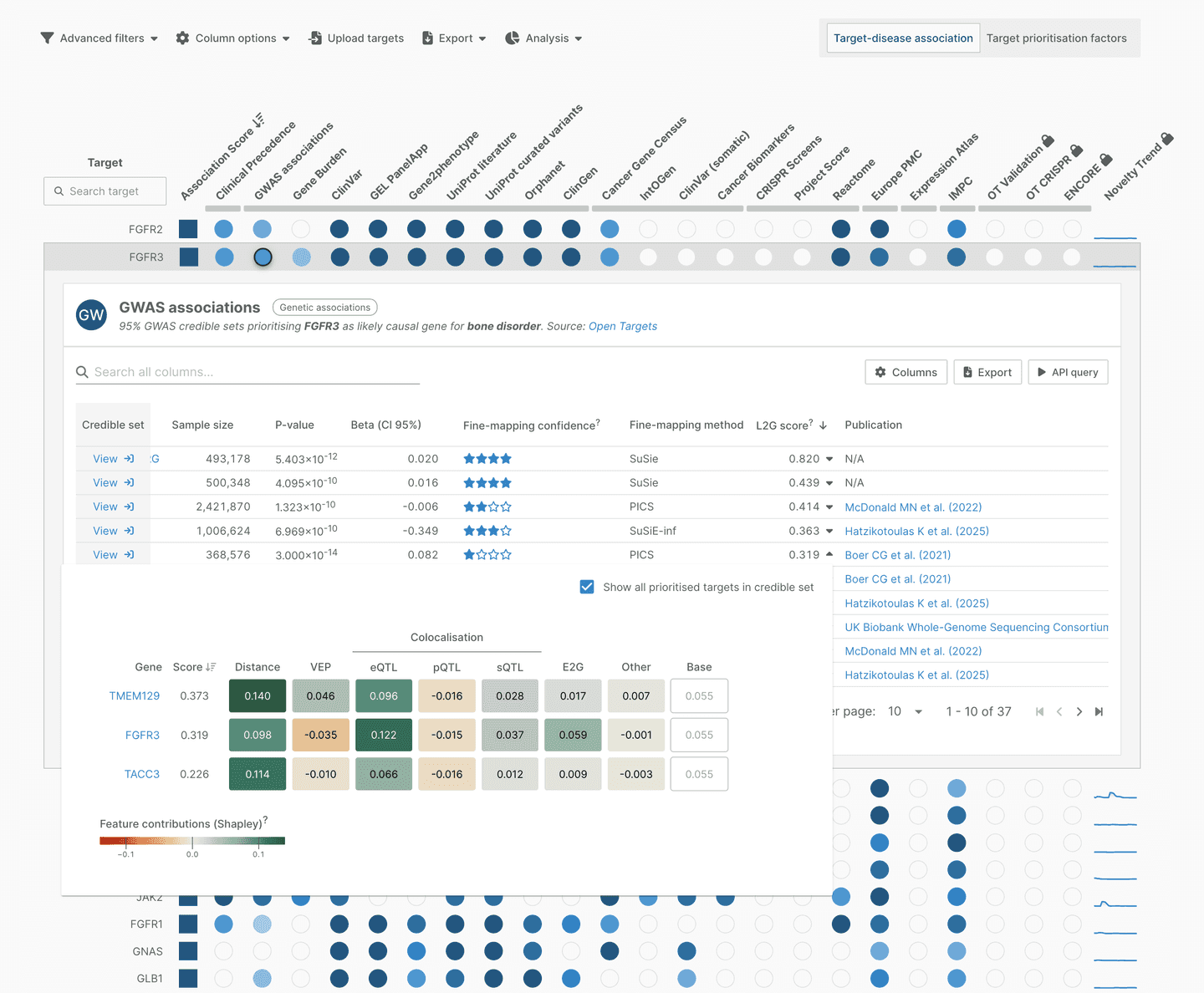Open credible set arrow icon for 1,006,624 row

coord(129,531)
